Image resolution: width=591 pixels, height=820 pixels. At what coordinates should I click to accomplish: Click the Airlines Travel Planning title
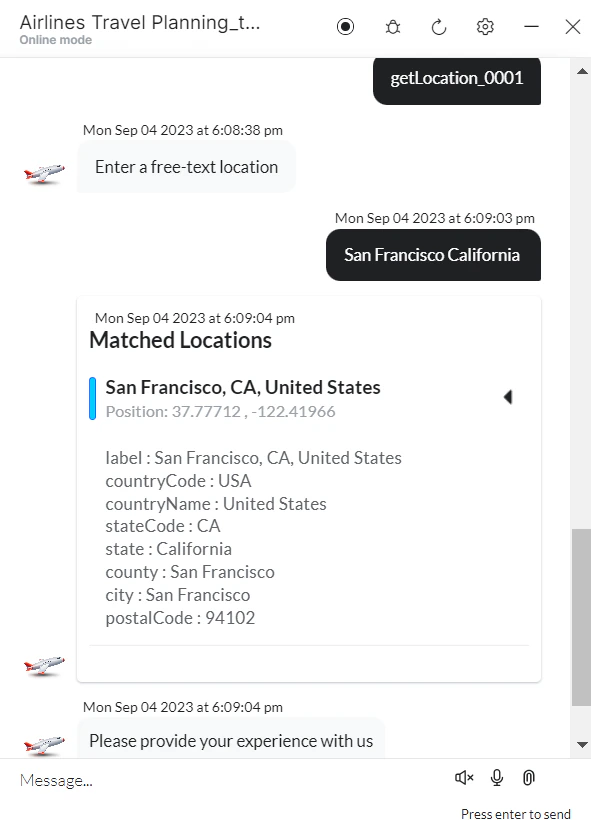point(138,21)
